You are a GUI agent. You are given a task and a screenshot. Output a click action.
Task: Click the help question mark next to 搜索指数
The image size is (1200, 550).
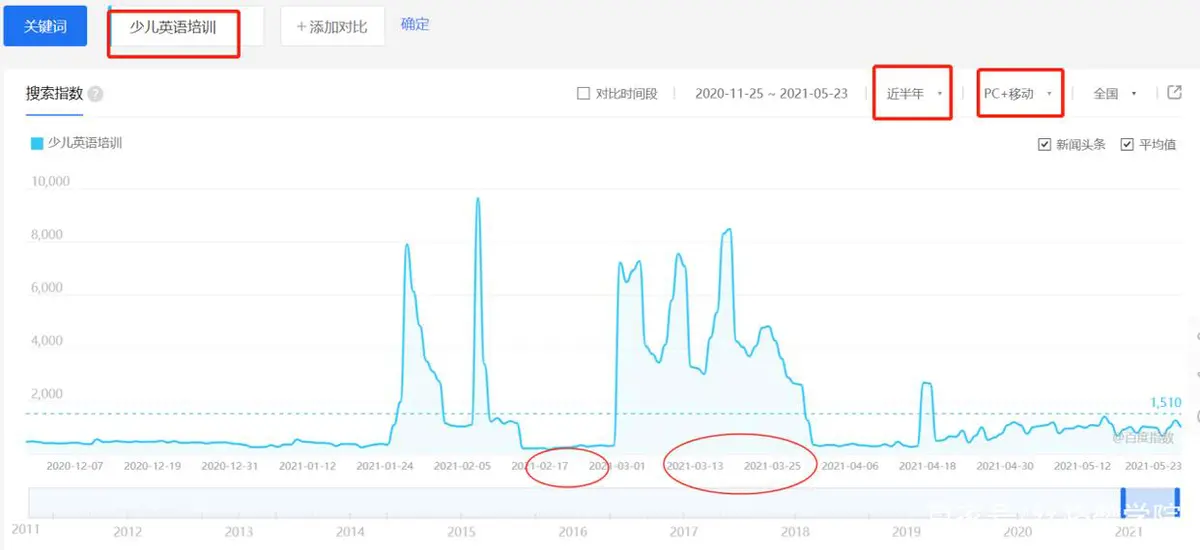[x=95, y=95]
